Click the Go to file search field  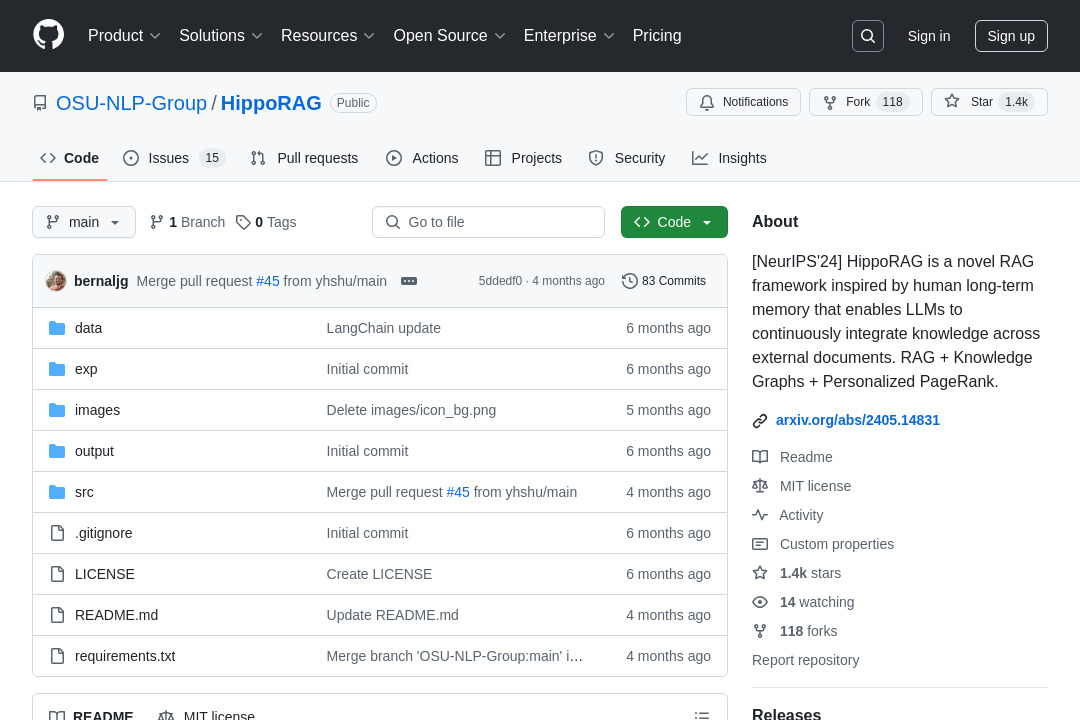tap(488, 222)
